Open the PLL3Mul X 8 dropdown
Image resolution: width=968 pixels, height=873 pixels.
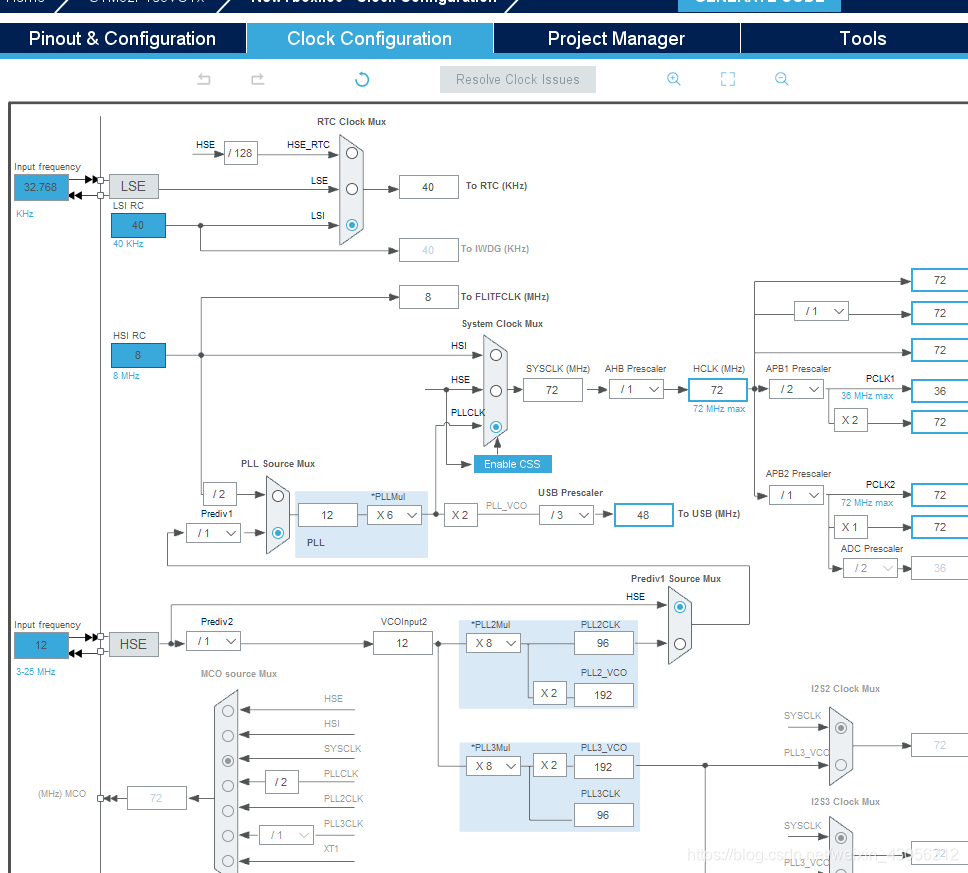click(x=493, y=766)
